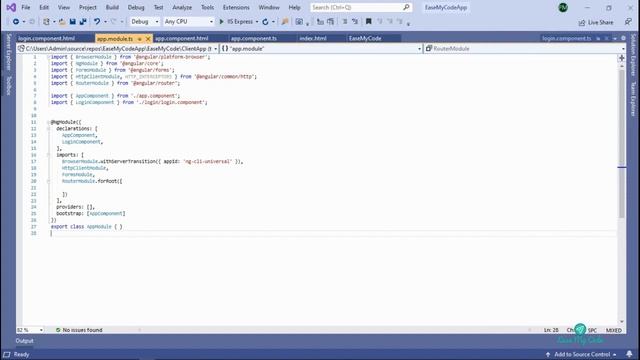
Task: Undo the last edit using the toolbar icon
Action: (x=97, y=22)
